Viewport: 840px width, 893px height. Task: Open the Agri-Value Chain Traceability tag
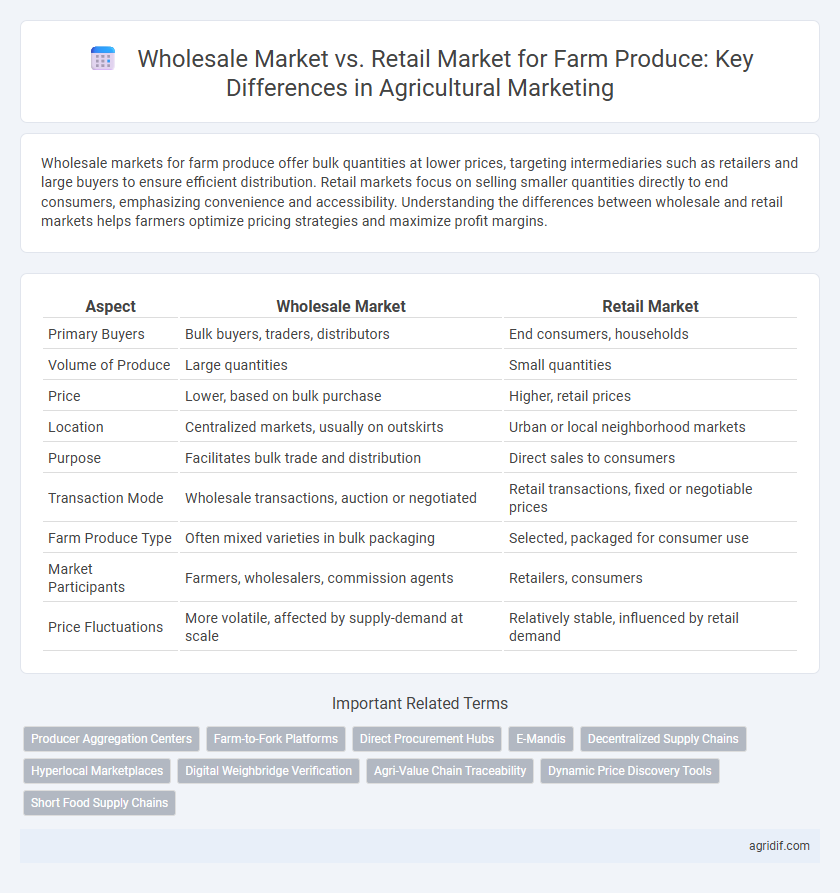[x=450, y=771]
